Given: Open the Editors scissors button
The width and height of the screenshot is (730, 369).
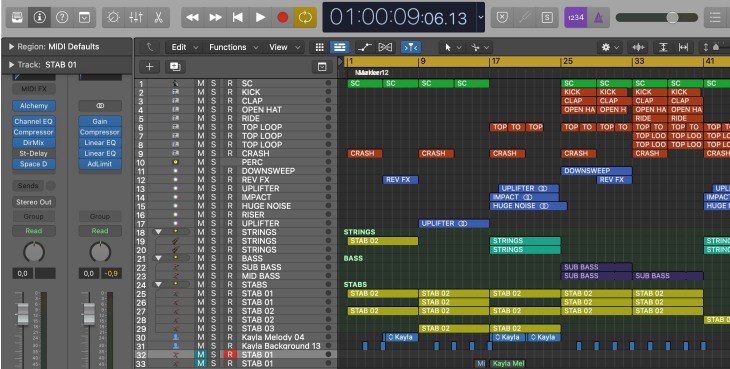Looking at the screenshot, I should (x=158, y=18).
